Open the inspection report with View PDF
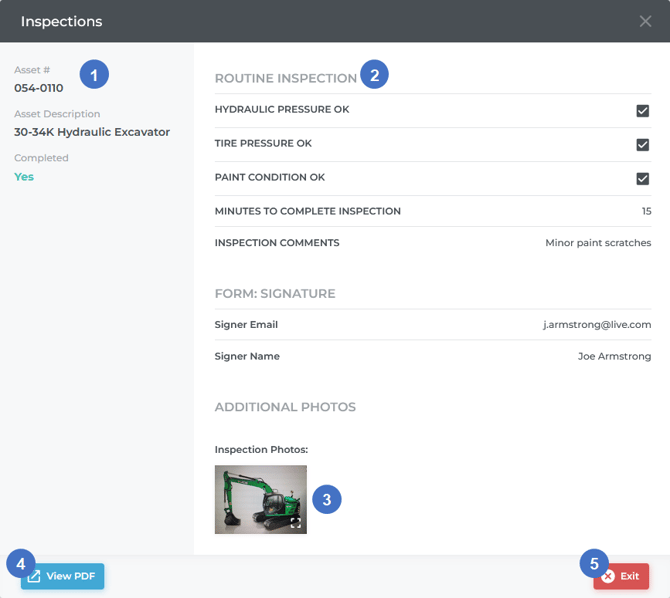670x598 pixels. click(63, 577)
